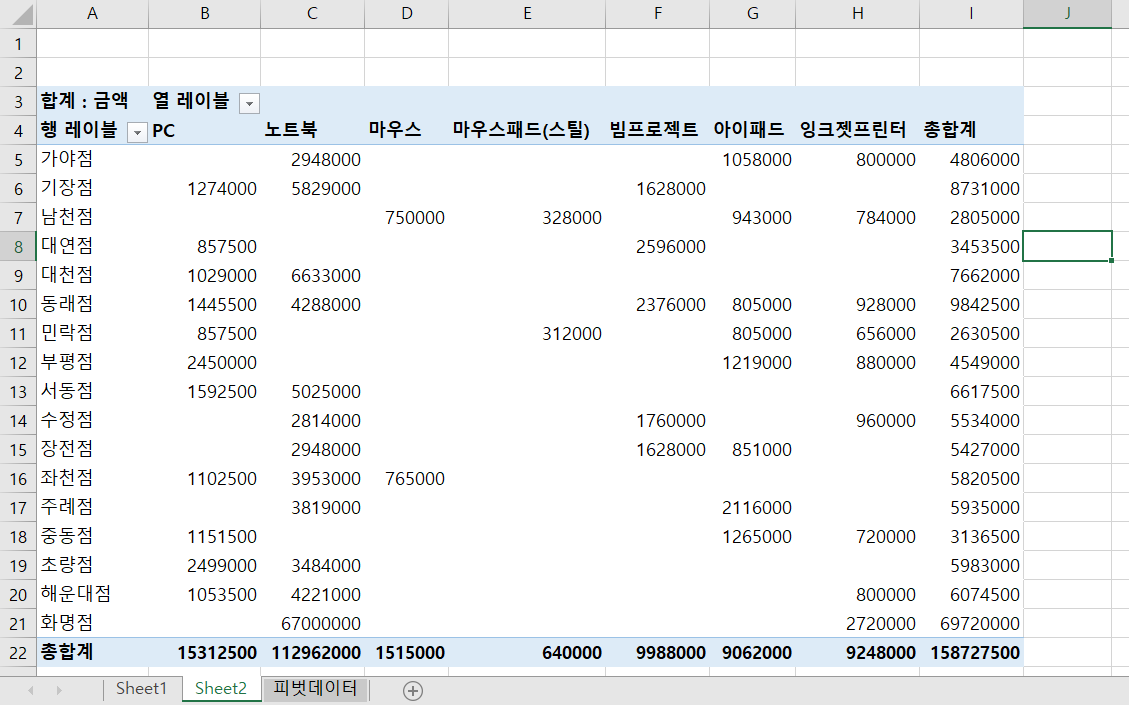The image size is (1129, 705).
Task: Select column E header
Action: coord(527,14)
